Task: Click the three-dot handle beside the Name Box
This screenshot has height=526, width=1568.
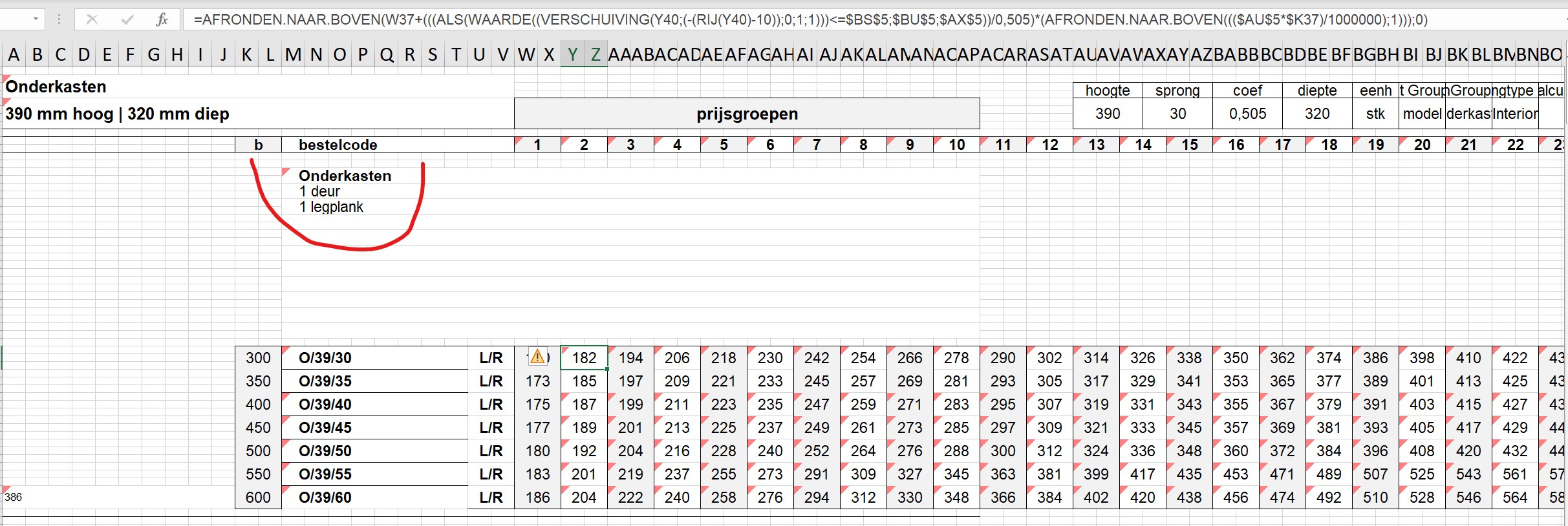Action: point(59,19)
